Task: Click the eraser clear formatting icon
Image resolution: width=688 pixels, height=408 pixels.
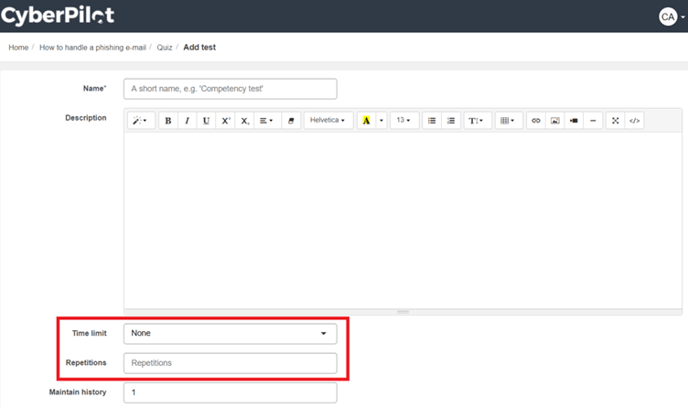Action: point(290,121)
